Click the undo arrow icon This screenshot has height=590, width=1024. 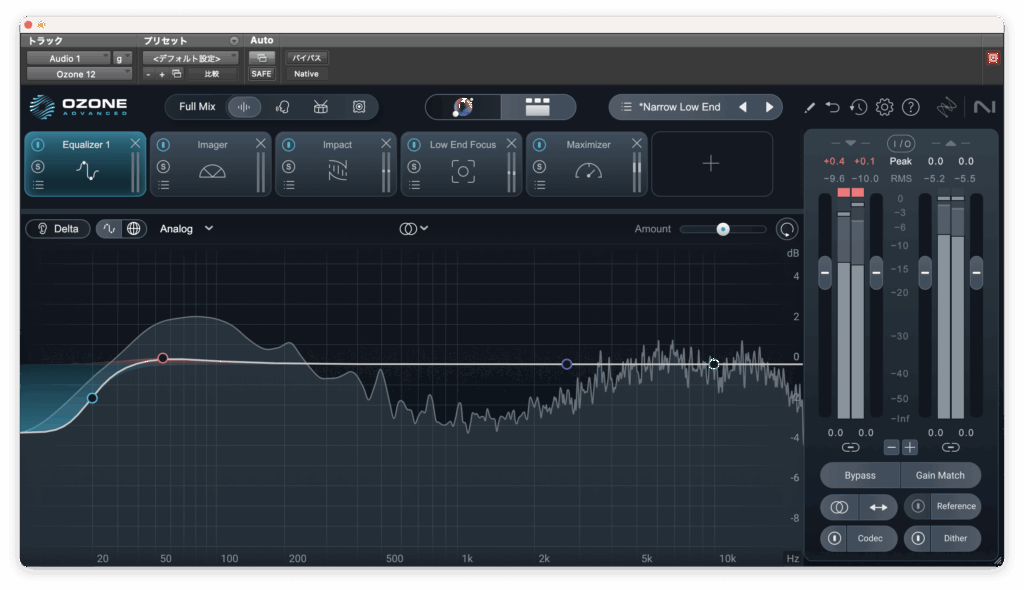[833, 107]
